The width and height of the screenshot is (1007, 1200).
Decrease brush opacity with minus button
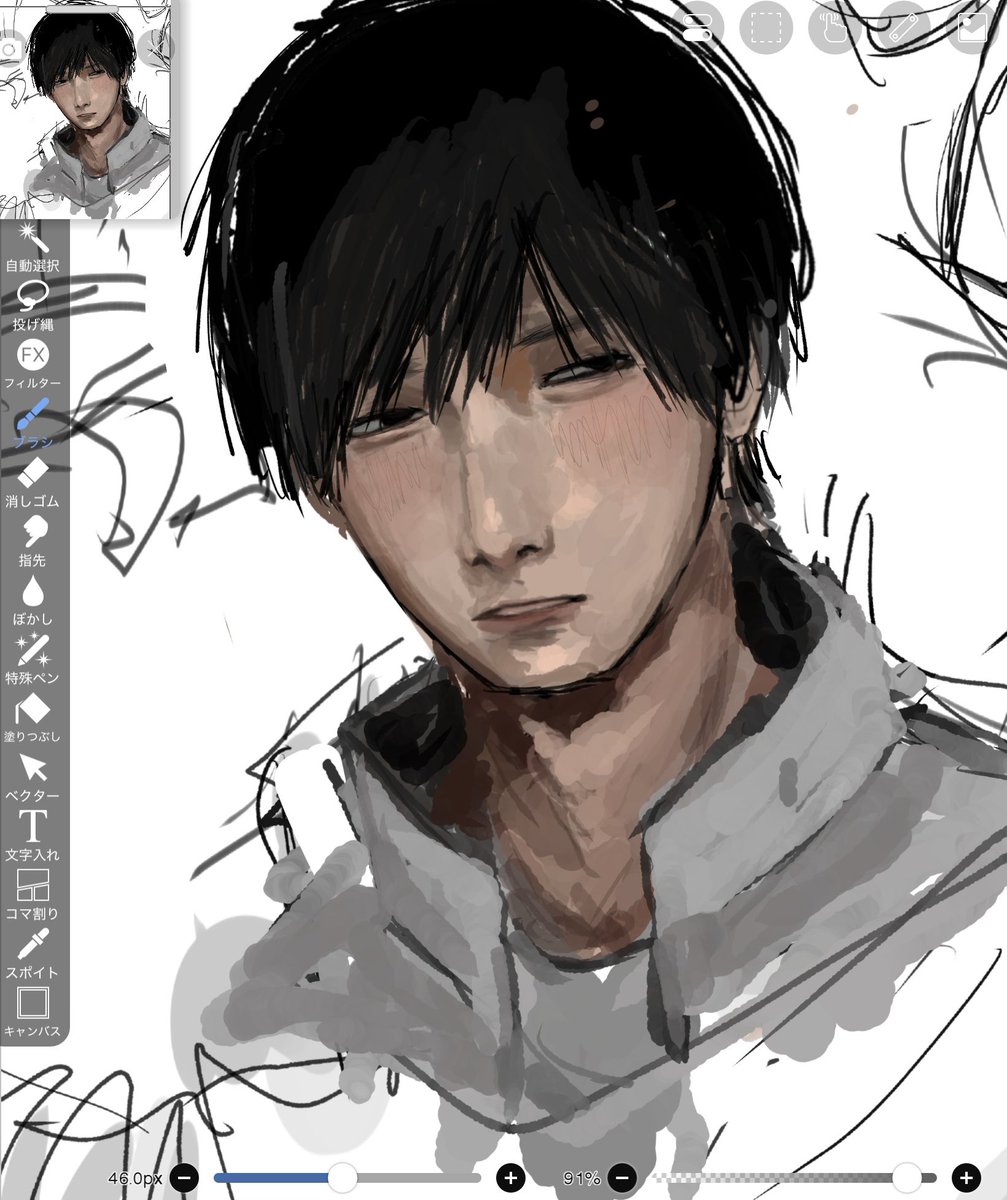click(623, 1177)
